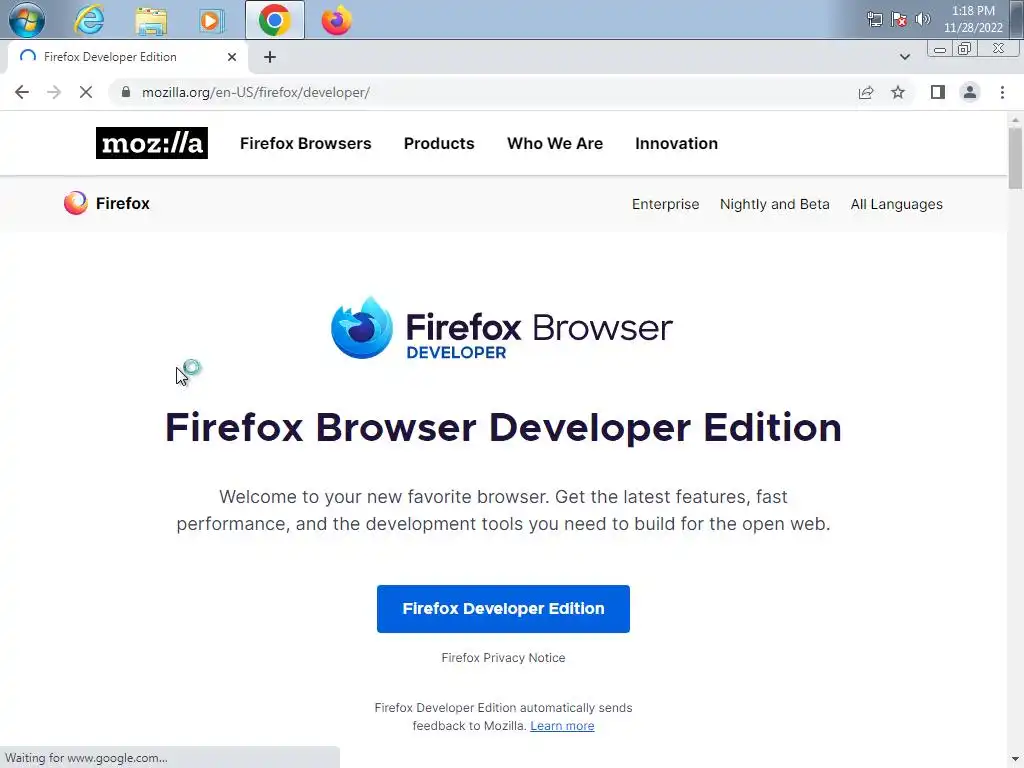Open Windows Explorer folder icon in taskbar
This screenshot has width=1024, height=768.
click(151, 20)
